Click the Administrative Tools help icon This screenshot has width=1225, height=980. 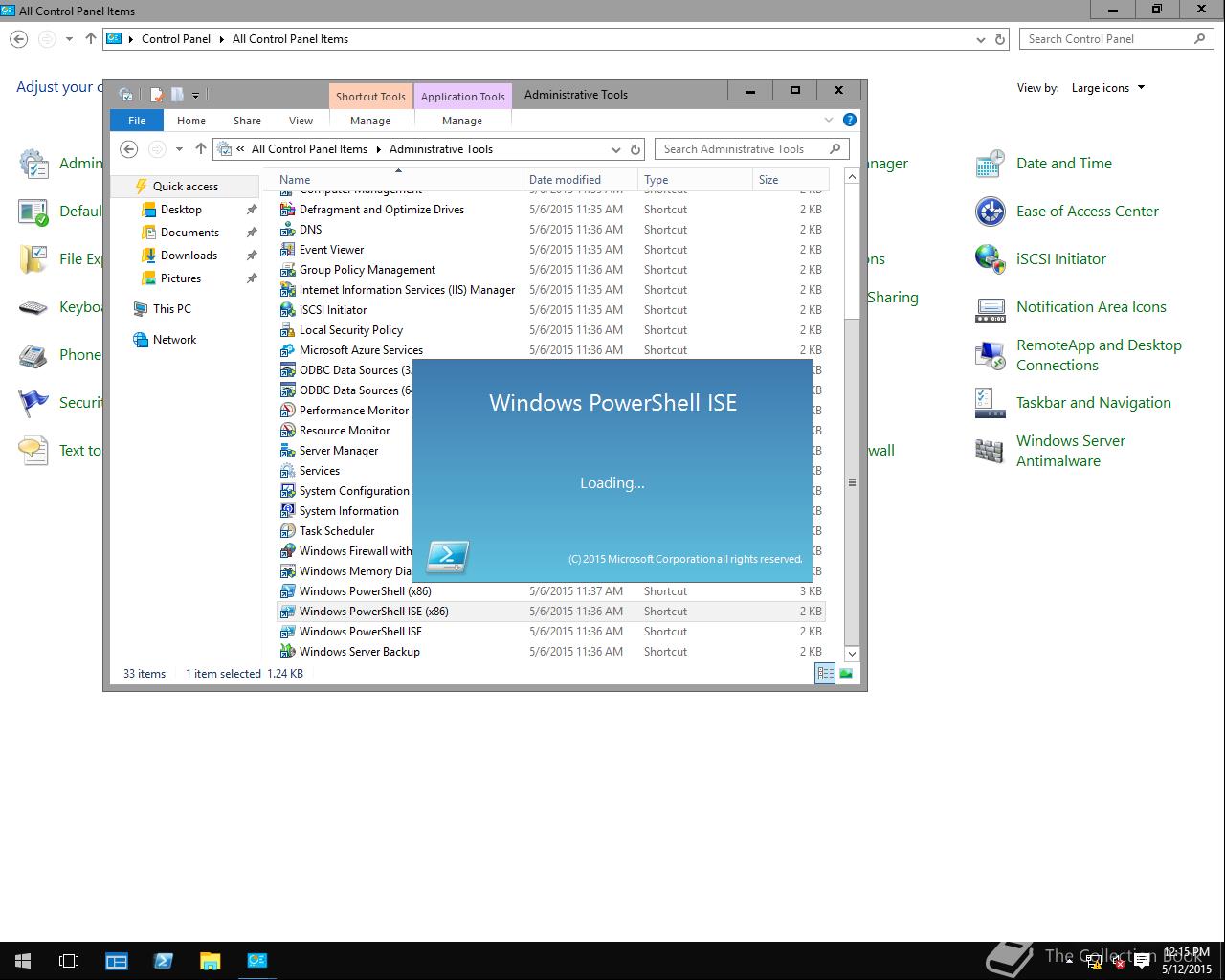point(849,121)
